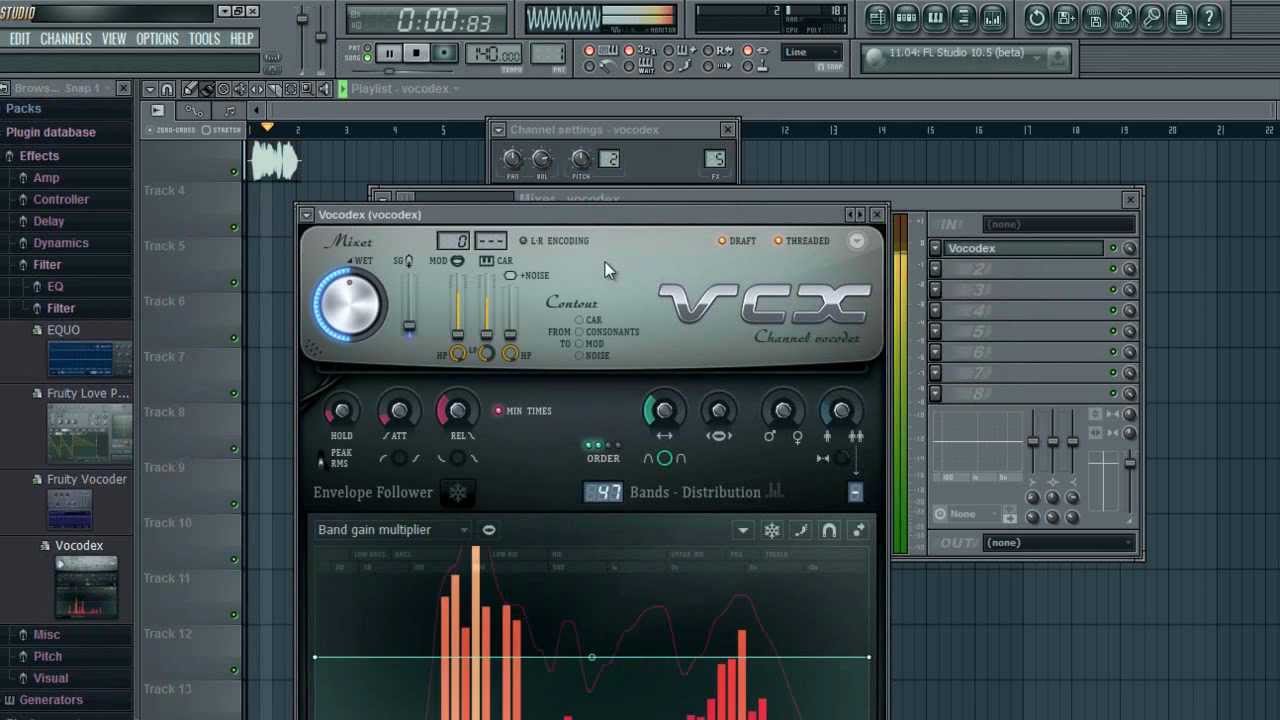
Task: Click the Save new version icon
Action: tap(1066, 17)
